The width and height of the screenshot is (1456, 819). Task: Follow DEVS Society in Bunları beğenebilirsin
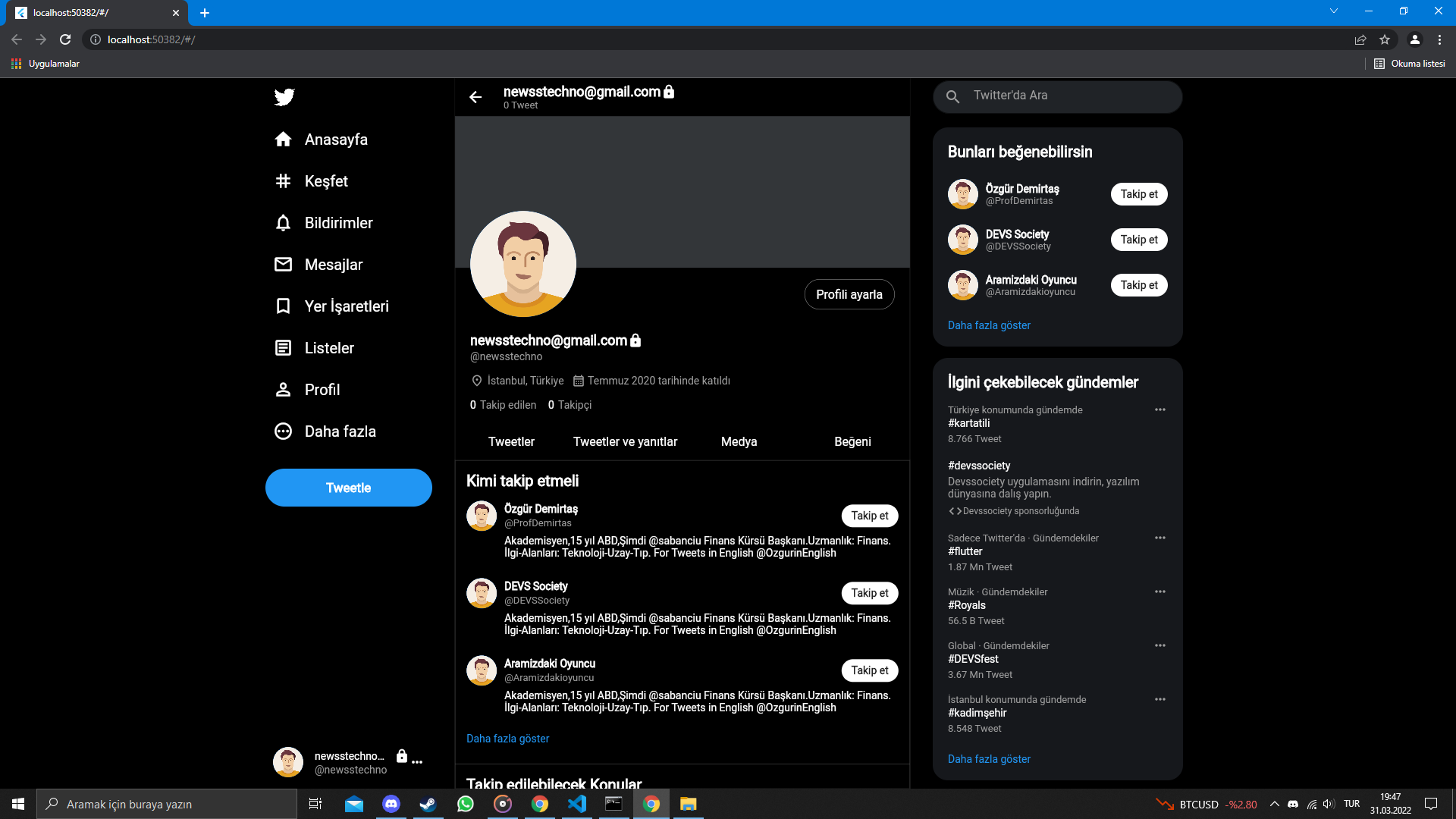(1139, 240)
